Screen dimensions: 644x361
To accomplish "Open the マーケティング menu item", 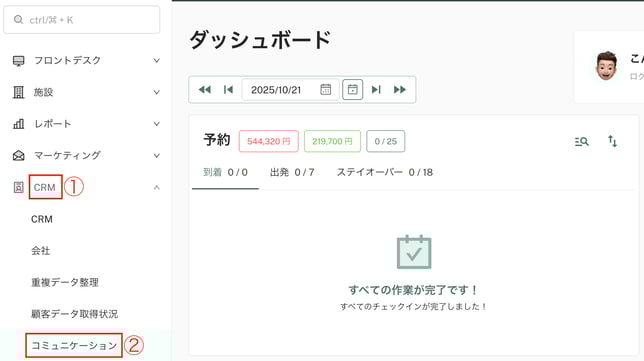I will [x=67, y=155].
